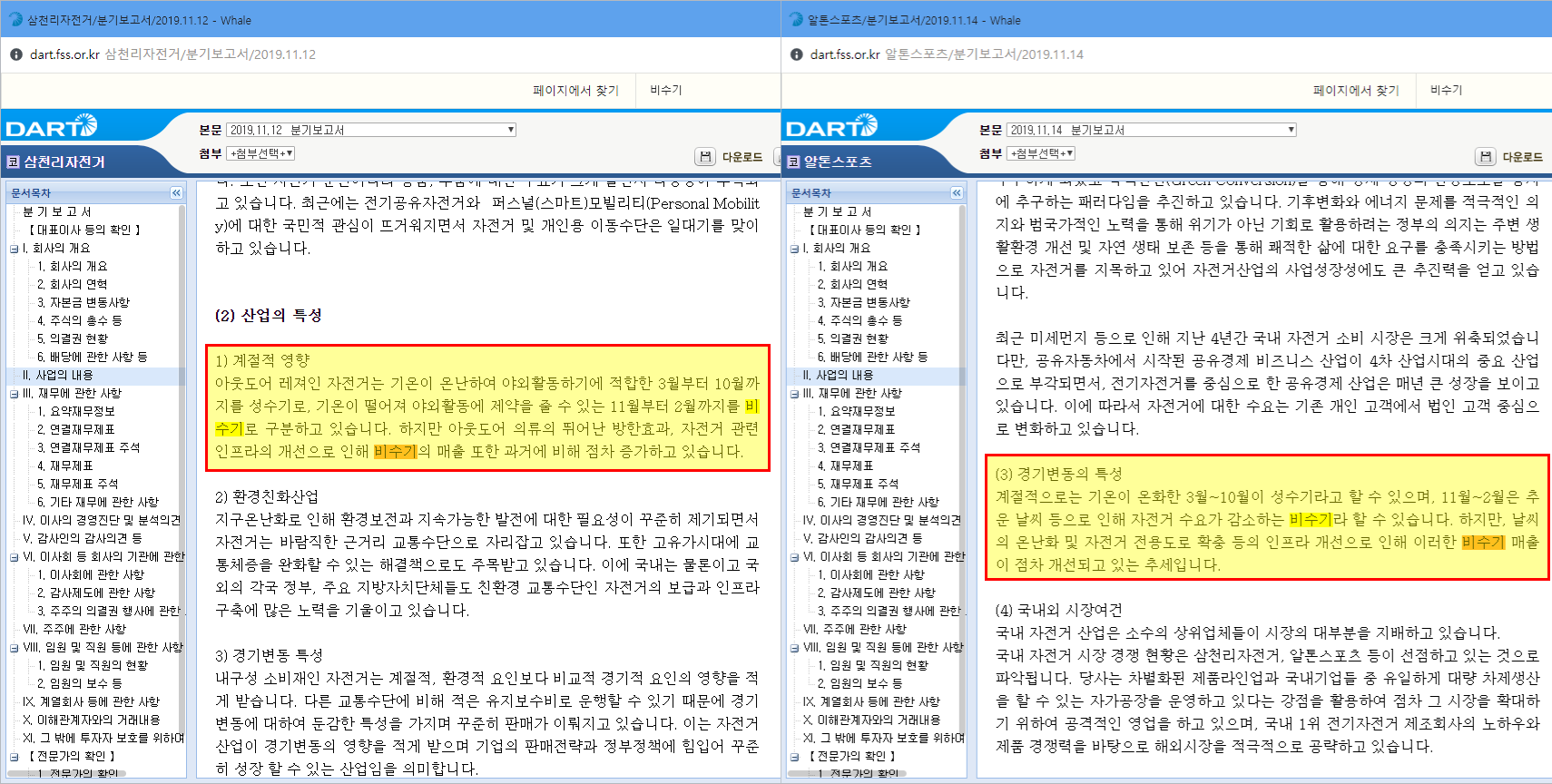Open 3. 연결재무제표 주석 in the left window tree
Screen dimensions: 1552x784
click(88, 447)
